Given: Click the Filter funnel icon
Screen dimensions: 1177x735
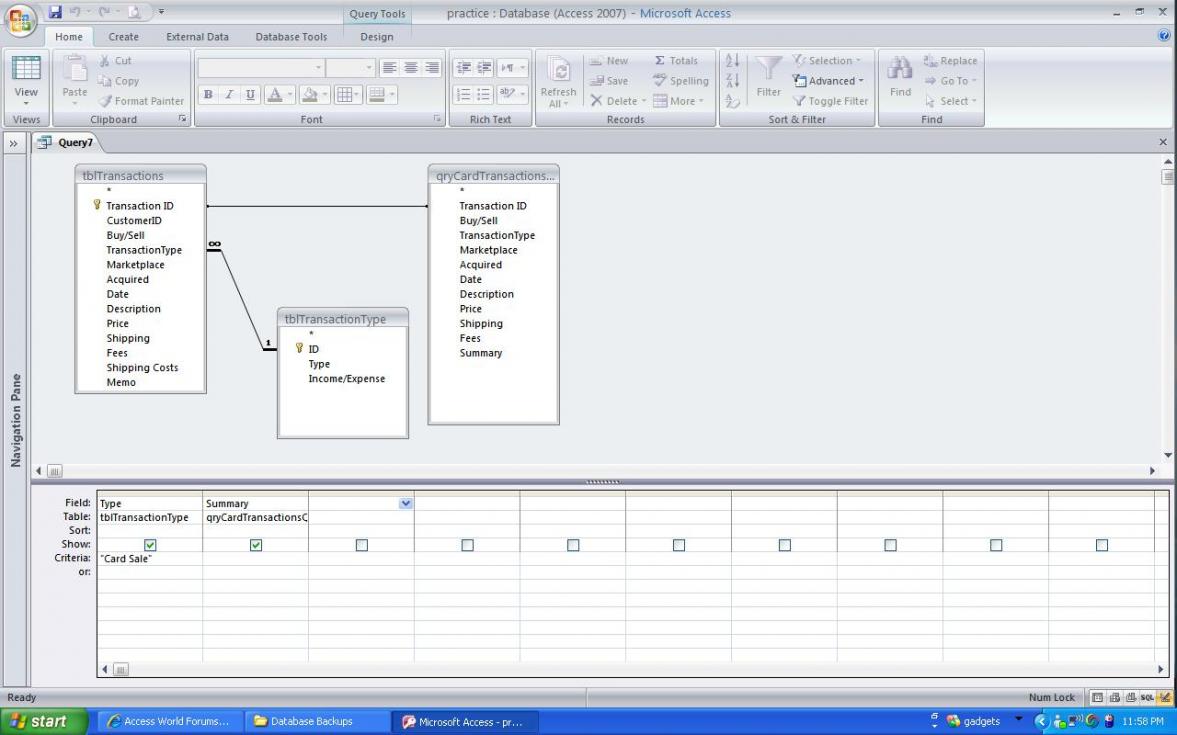Looking at the screenshot, I should (x=768, y=70).
